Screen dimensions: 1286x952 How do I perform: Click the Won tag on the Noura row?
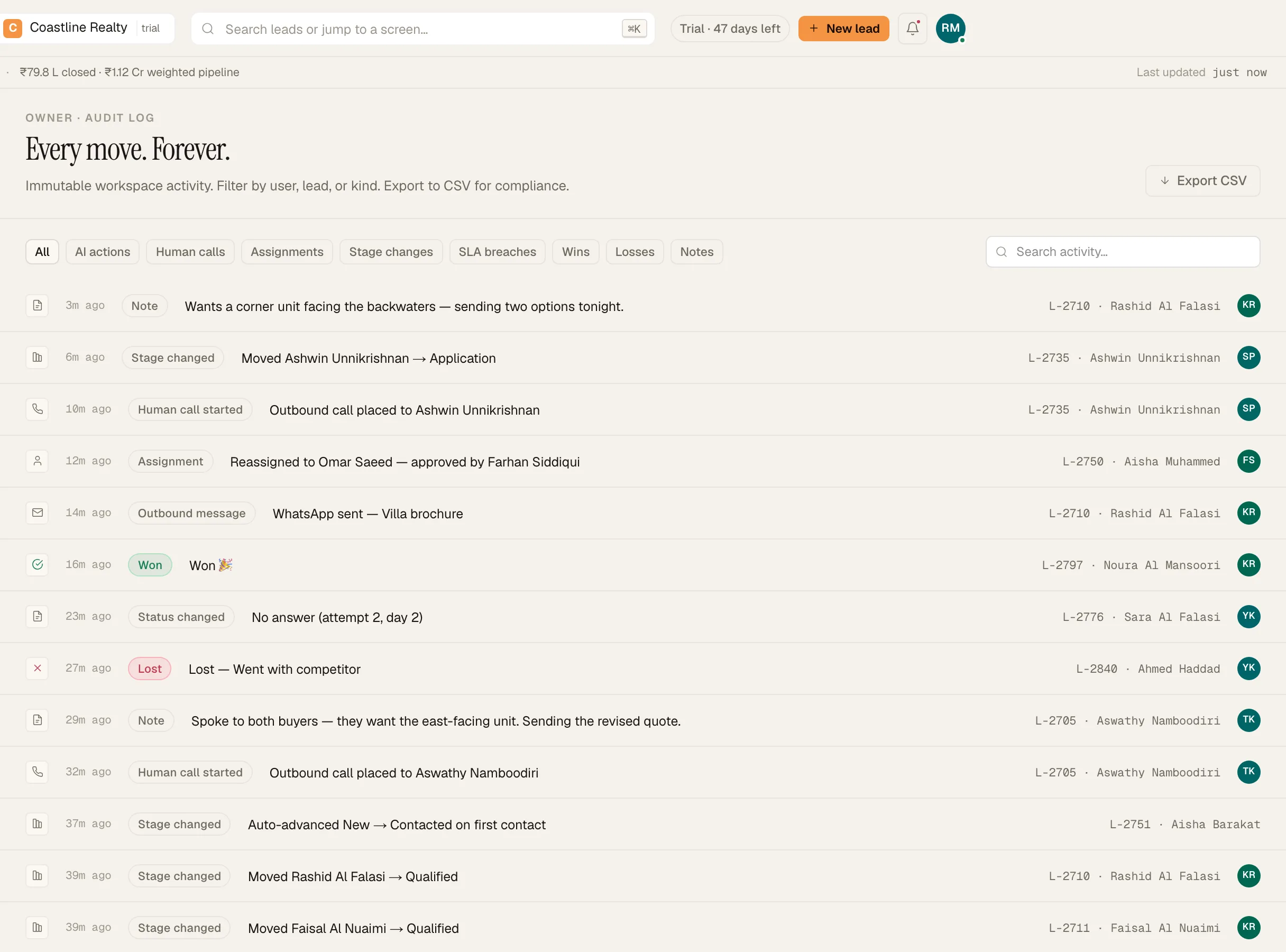tap(150, 565)
